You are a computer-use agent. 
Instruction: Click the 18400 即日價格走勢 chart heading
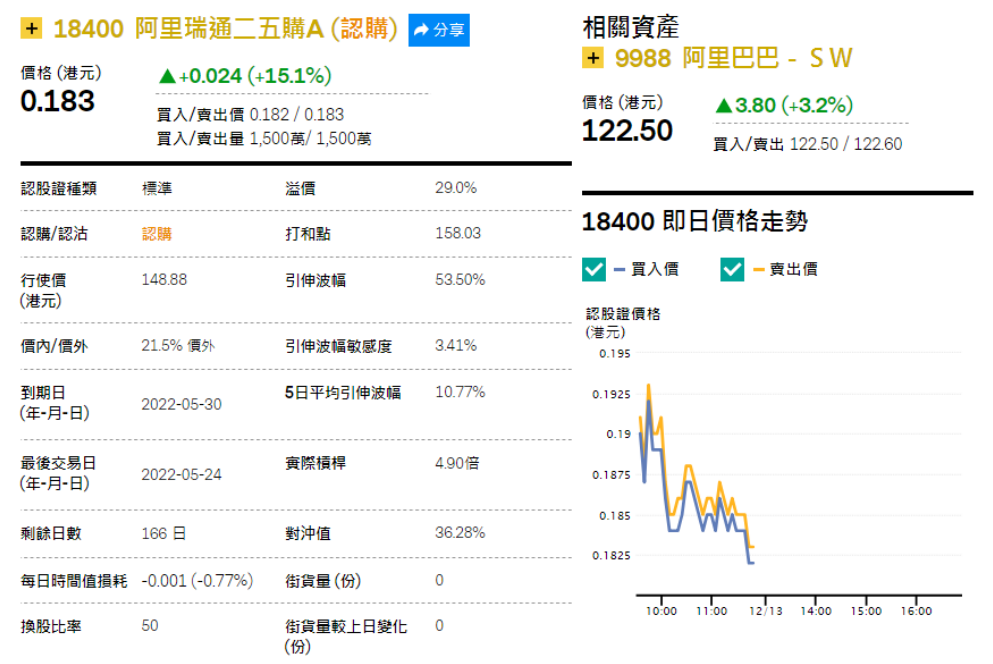point(695,221)
